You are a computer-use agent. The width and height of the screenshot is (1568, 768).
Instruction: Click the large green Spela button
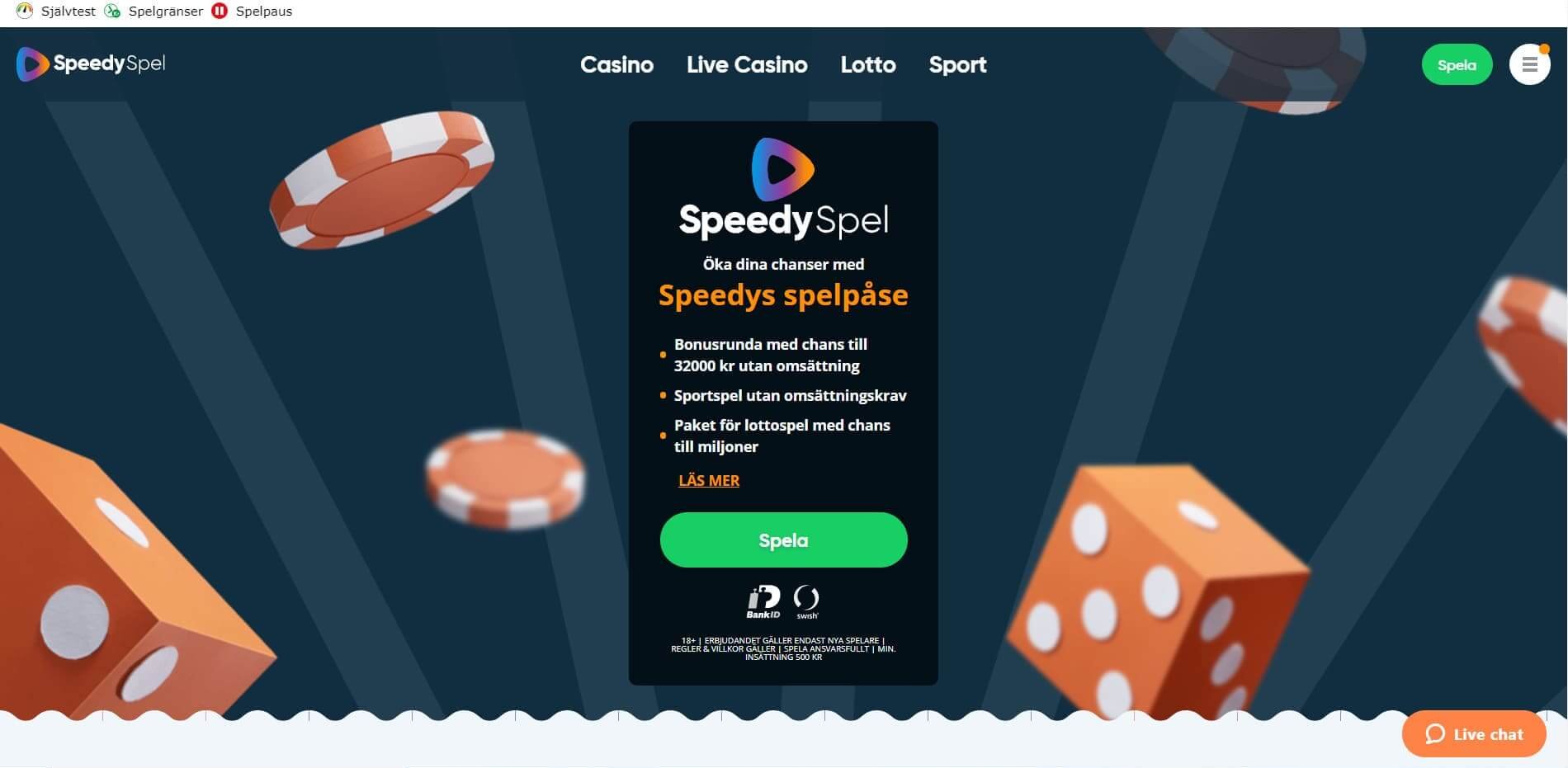click(783, 539)
